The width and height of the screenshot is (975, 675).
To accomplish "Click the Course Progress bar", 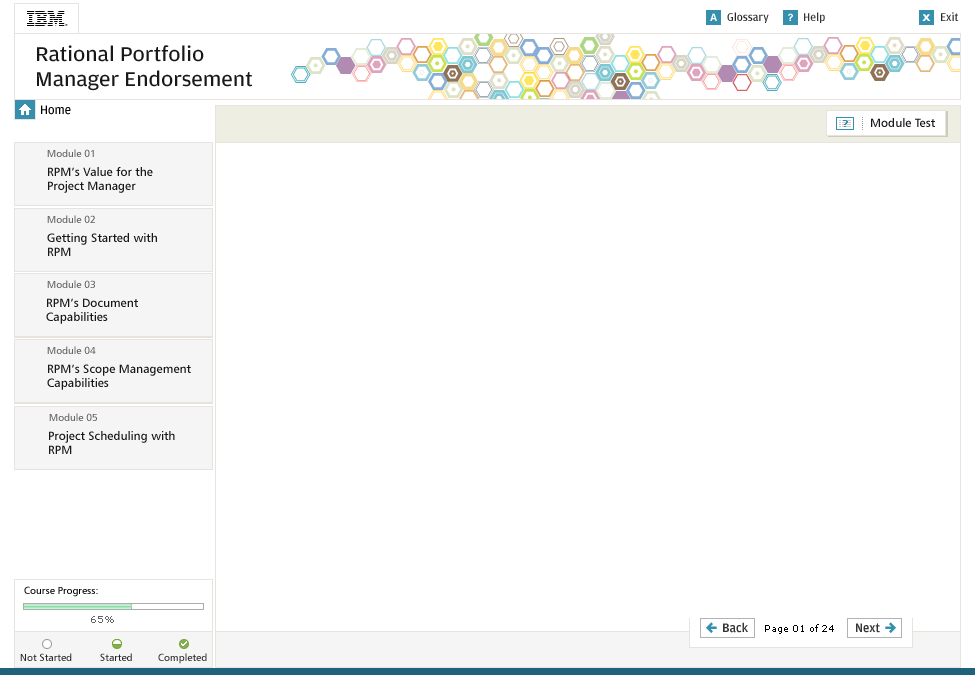I will [113, 606].
